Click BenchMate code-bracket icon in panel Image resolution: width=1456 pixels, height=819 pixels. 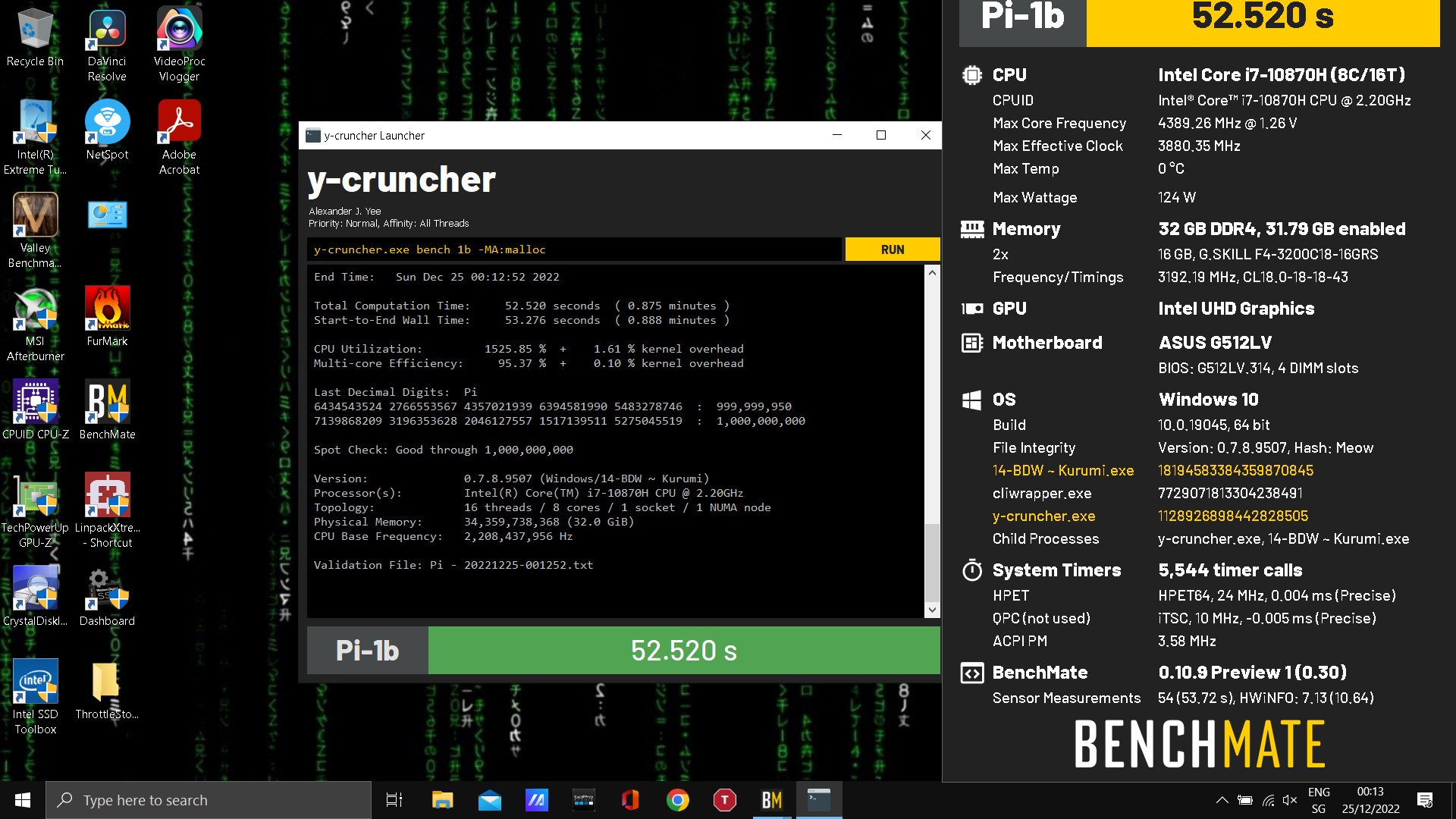971,673
